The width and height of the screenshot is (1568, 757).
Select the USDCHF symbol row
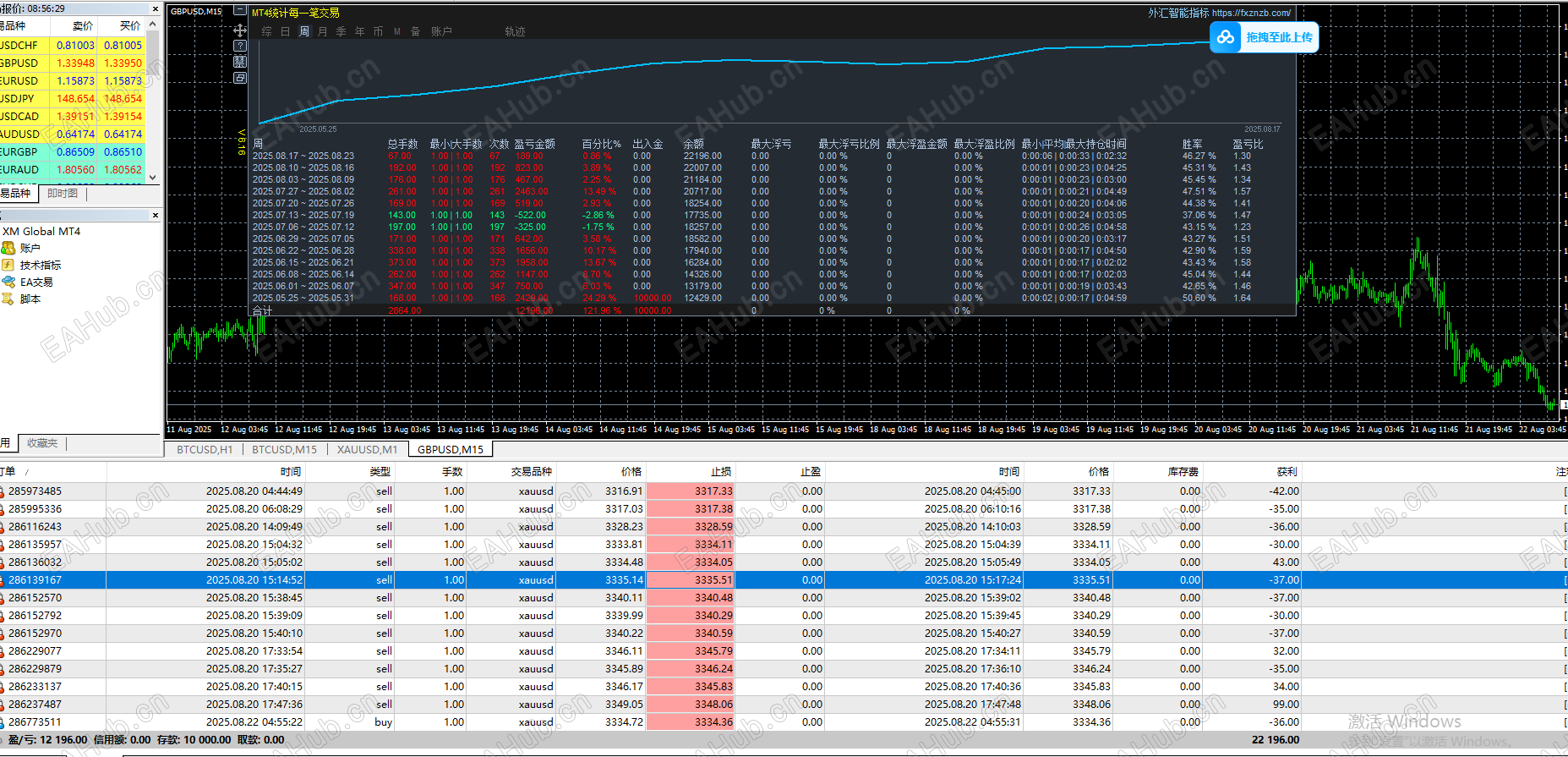73,46
